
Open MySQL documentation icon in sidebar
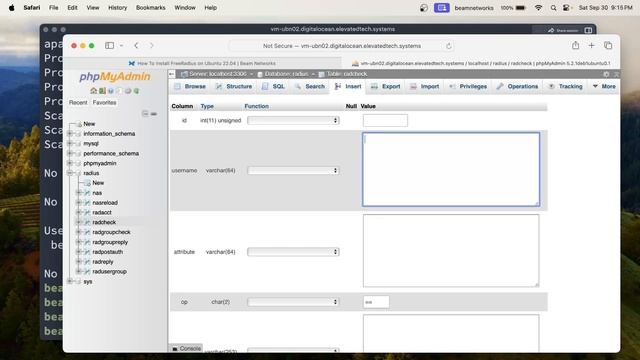tap(119, 91)
